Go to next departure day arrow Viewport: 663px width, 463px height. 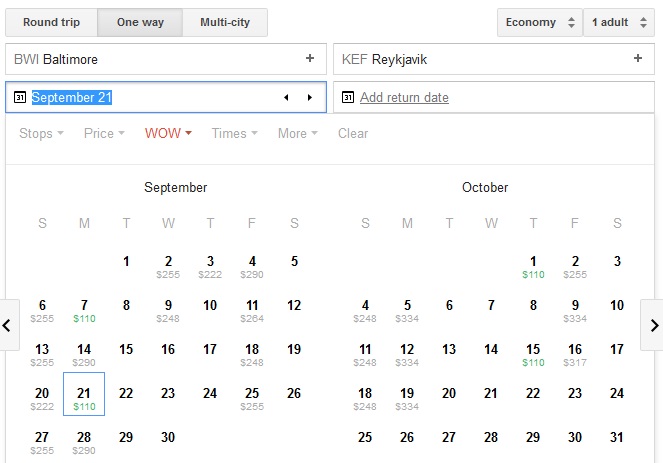[310, 97]
